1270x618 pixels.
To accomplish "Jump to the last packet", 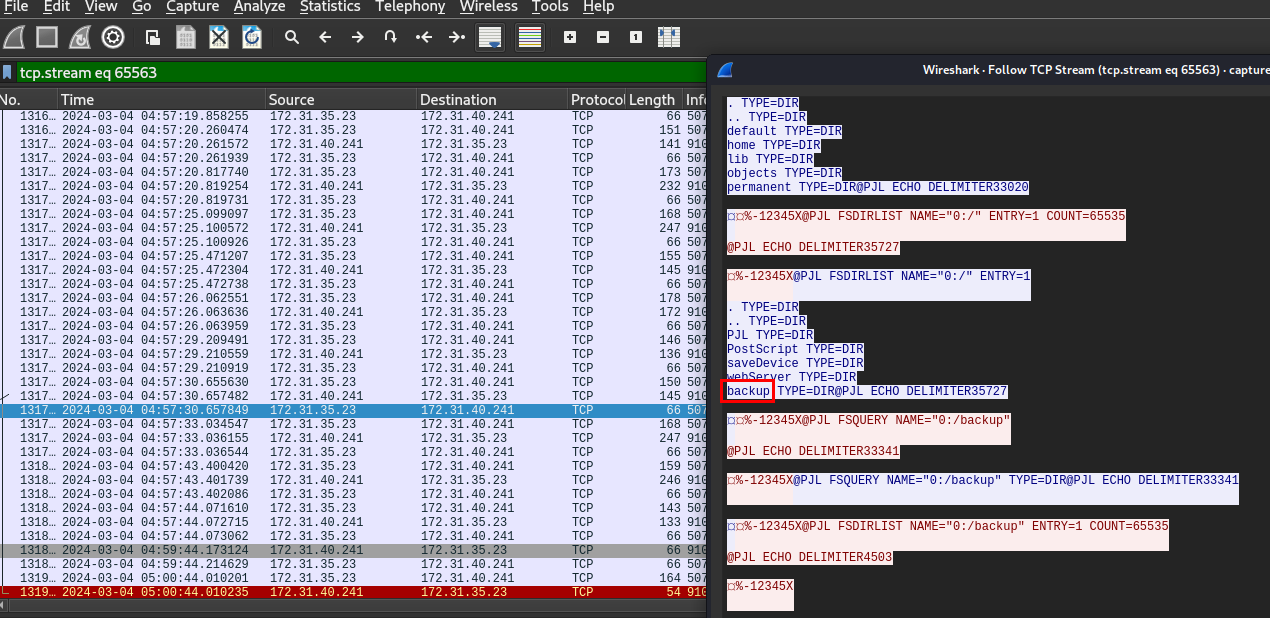I will tap(457, 37).
